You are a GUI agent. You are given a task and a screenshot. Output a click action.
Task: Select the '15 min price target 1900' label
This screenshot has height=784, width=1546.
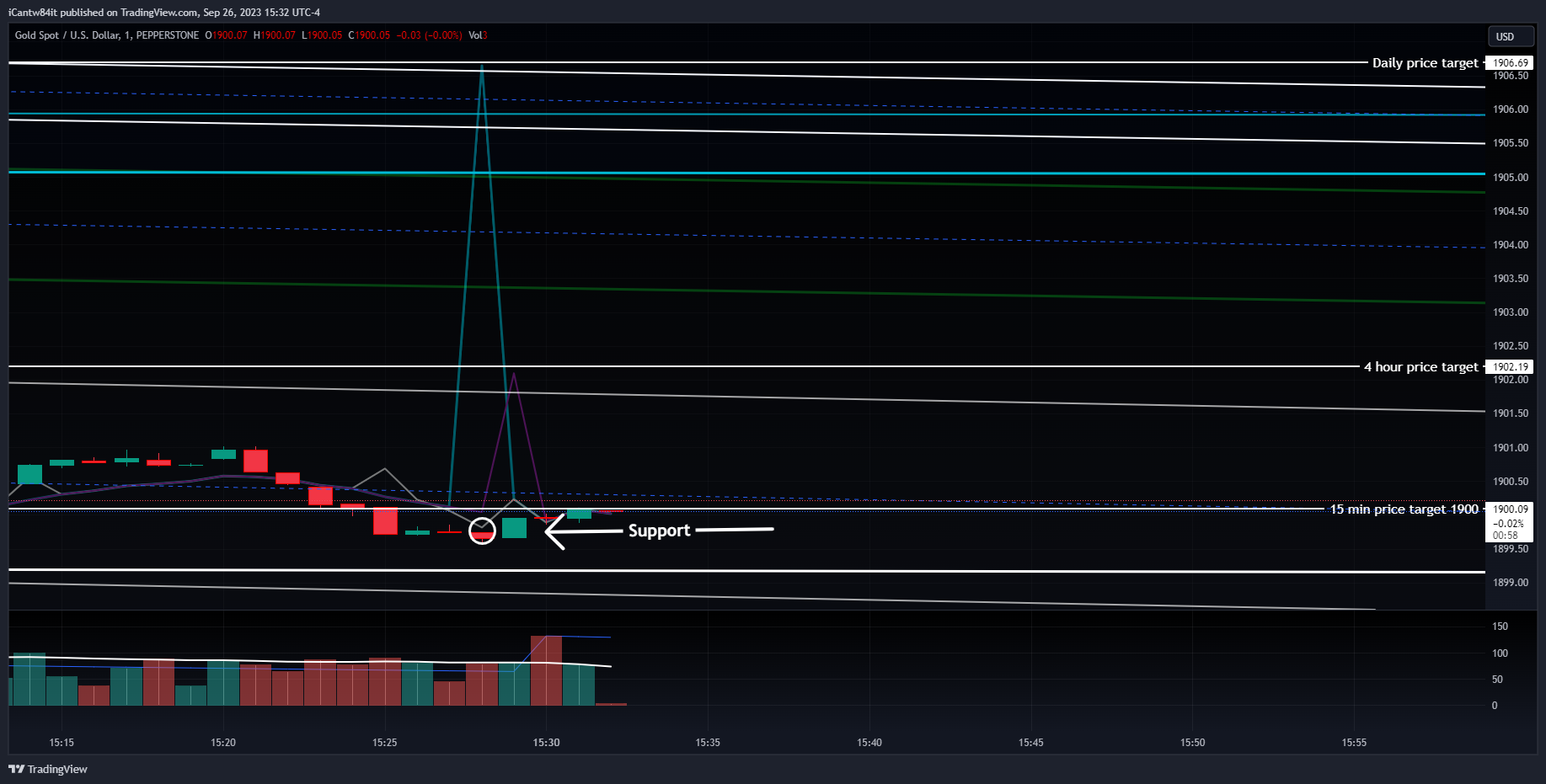click(1404, 509)
